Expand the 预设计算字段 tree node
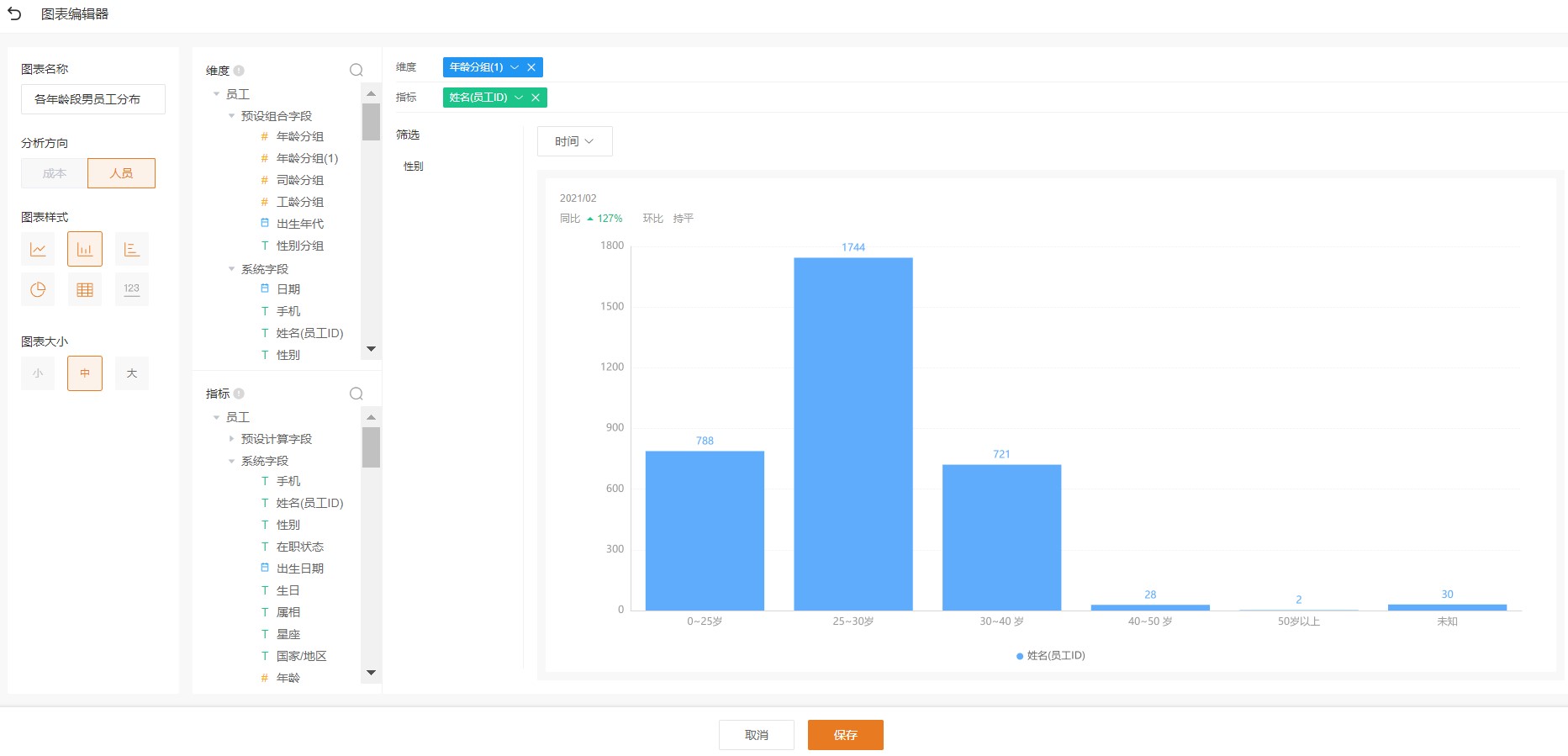This screenshot has width=1568, height=756. 231,439
